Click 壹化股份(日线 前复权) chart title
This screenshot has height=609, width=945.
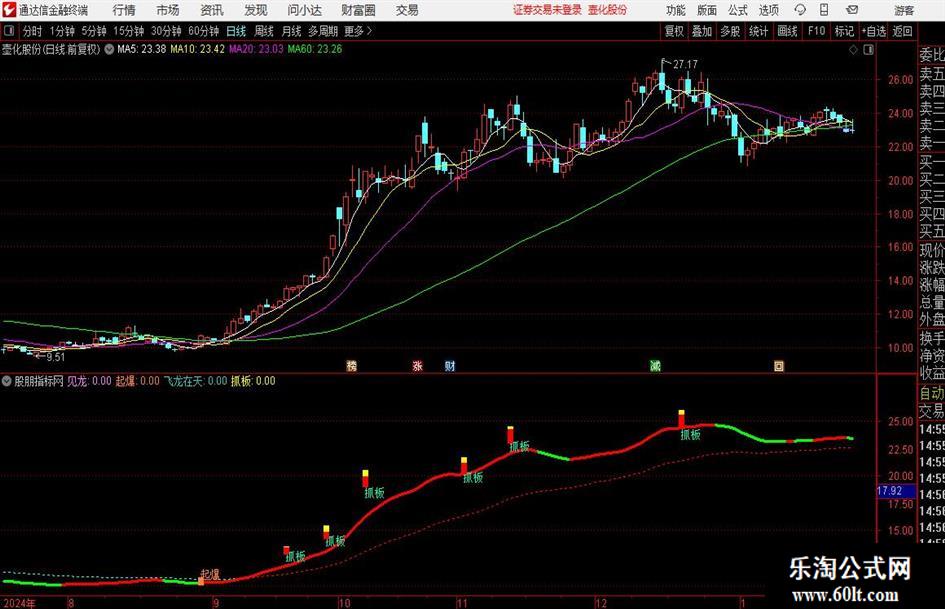50,49
